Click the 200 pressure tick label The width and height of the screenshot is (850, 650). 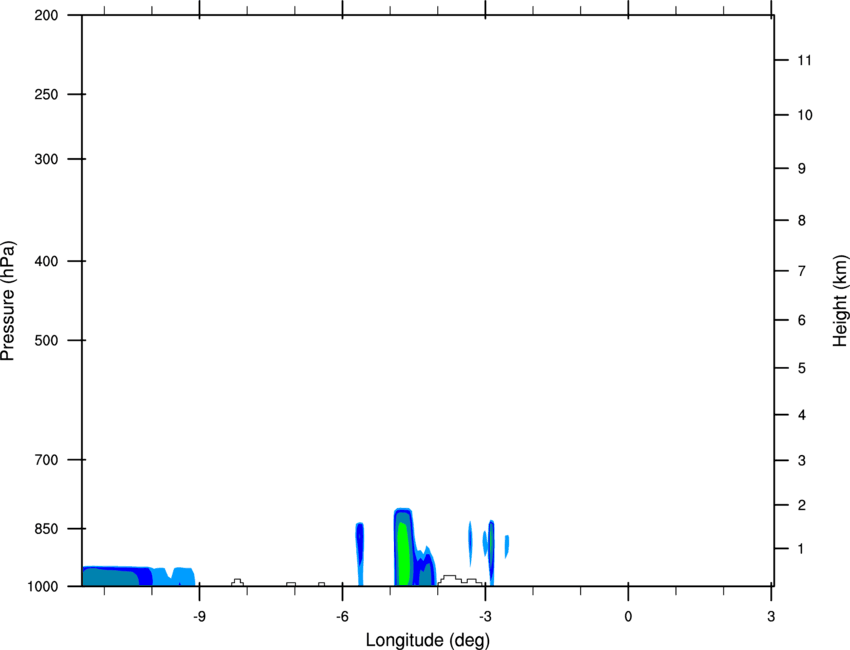click(46, 15)
